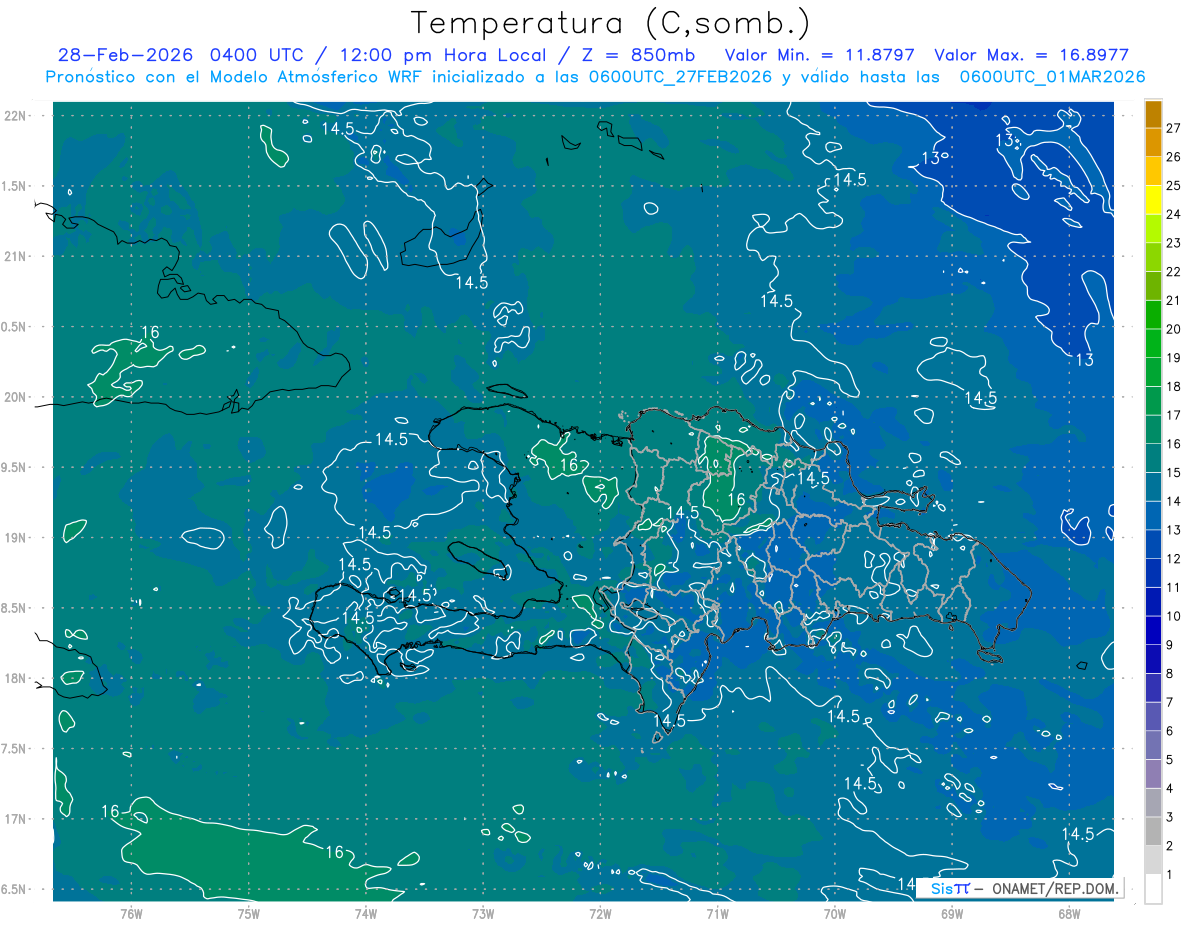The height and width of the screenshot is (927, 1200).
Task: Click the color scale label "18"
Action: 1174,387
